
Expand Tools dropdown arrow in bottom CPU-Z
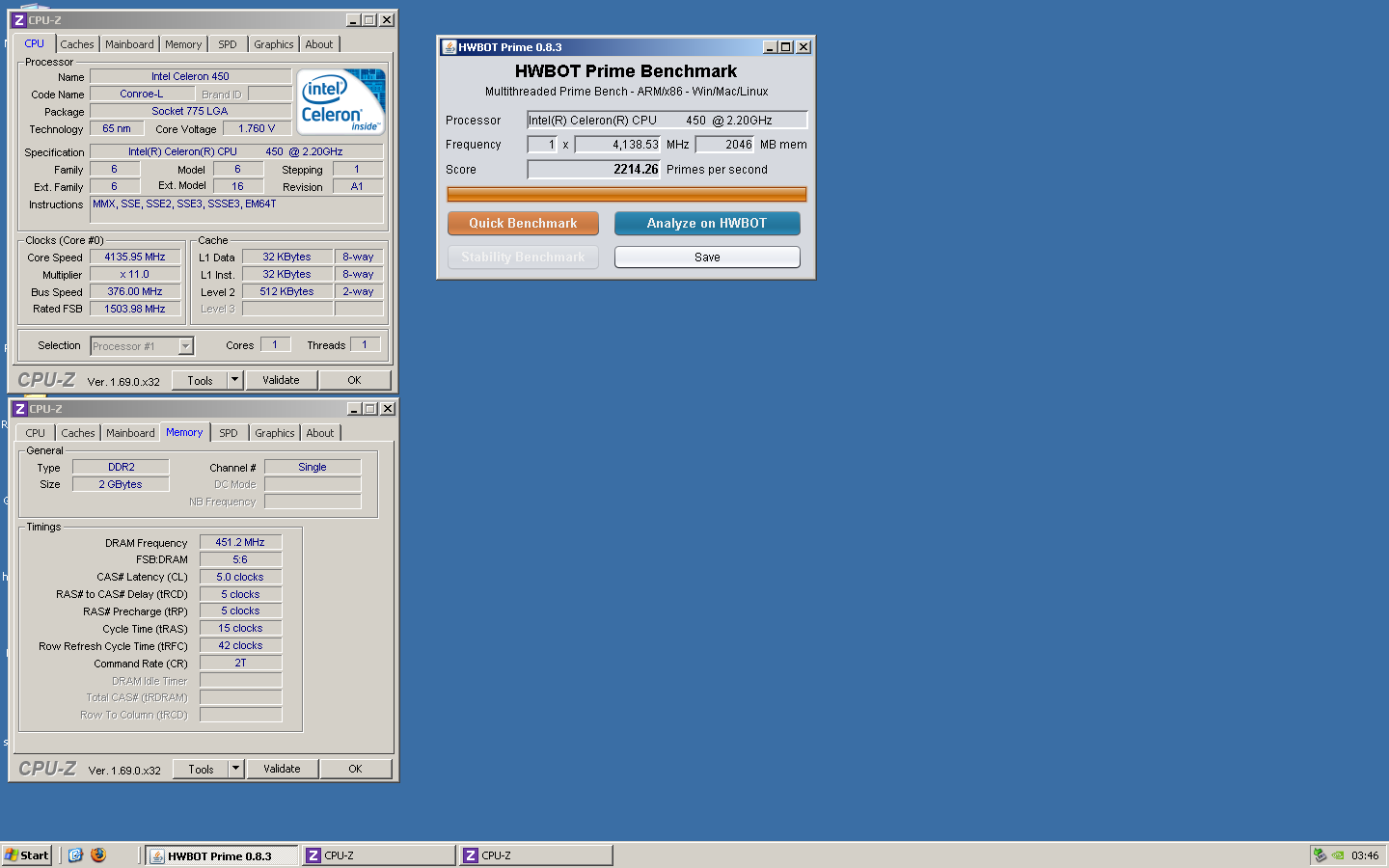click(235, 769)
